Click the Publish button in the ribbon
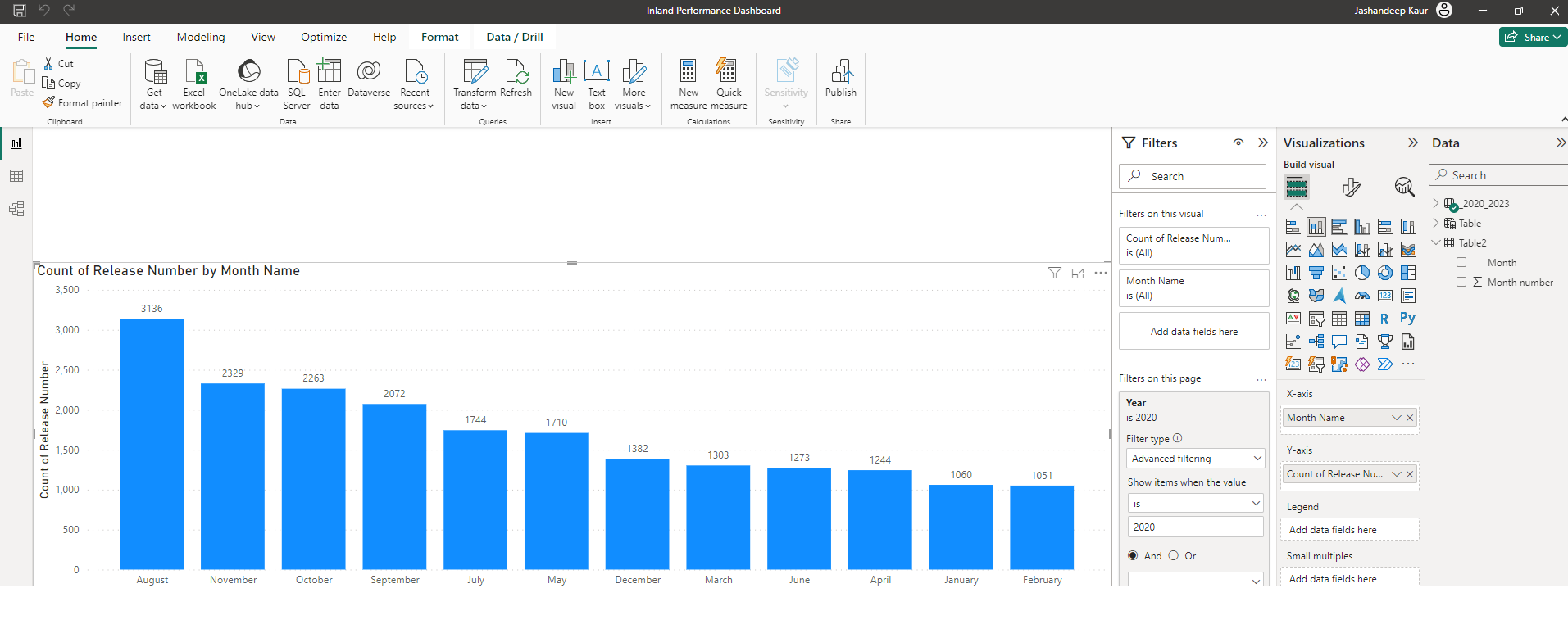 (841, 79)
